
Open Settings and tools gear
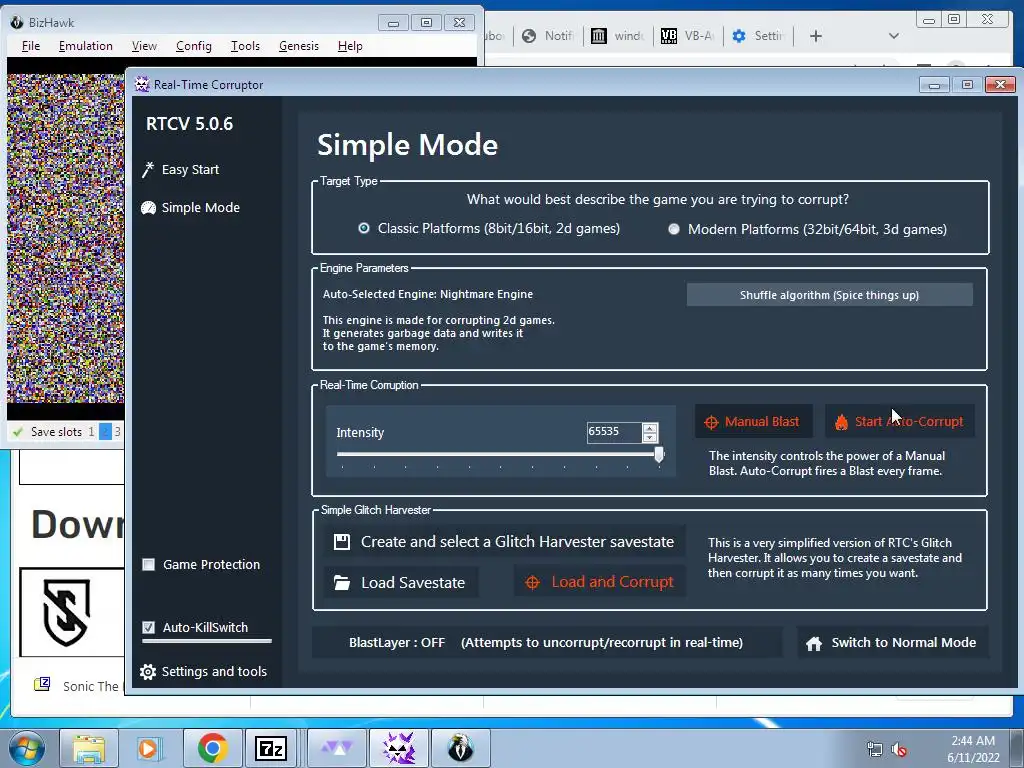coord(204,671)
